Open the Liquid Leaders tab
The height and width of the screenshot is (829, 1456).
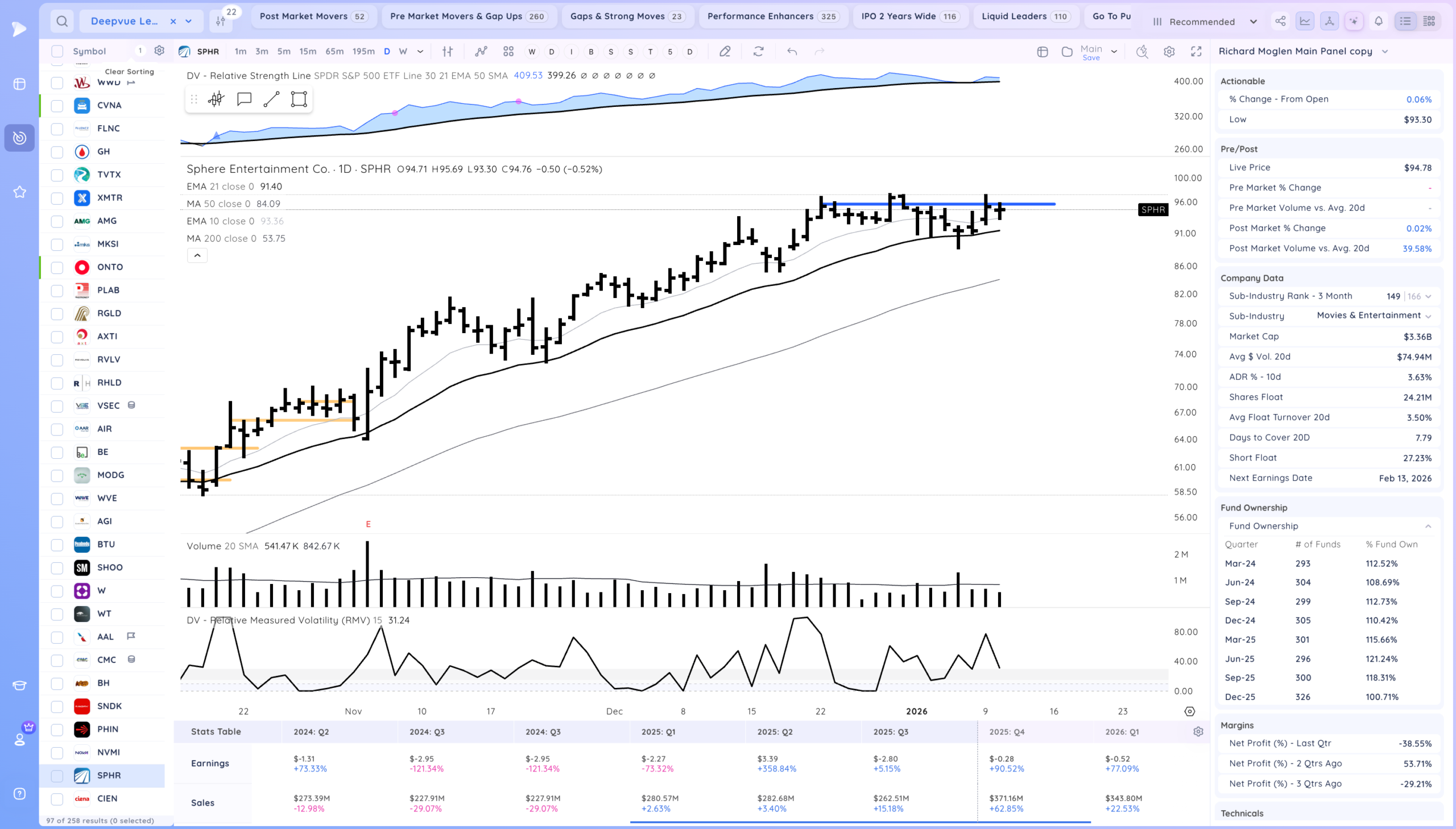(x=1025, y=16)
